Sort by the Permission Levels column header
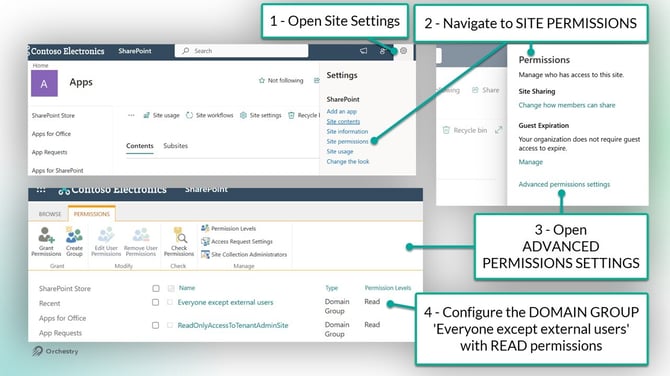Viewport: 670px width, 376px height. [x=388, y=288]
